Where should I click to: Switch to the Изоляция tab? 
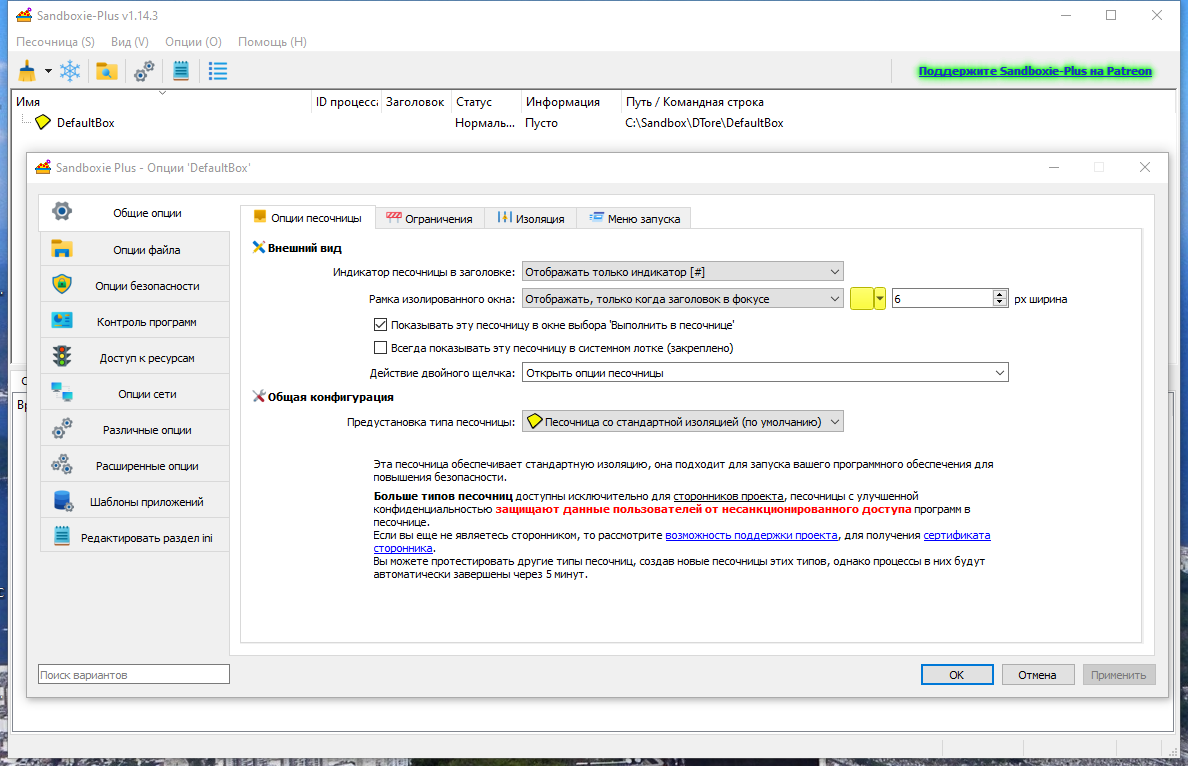(x=530, y=218)
